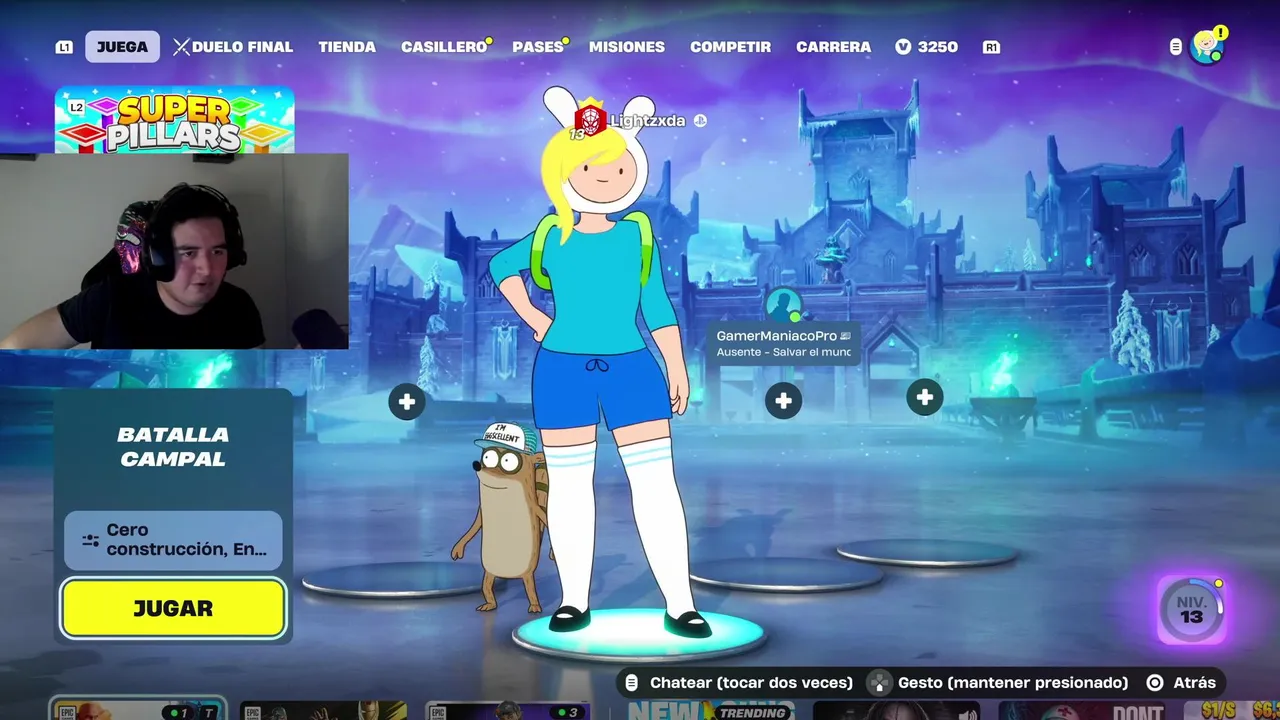Open the COMPETIR tab
This screenshot has height=720, width=1280.
coord(730,47)
